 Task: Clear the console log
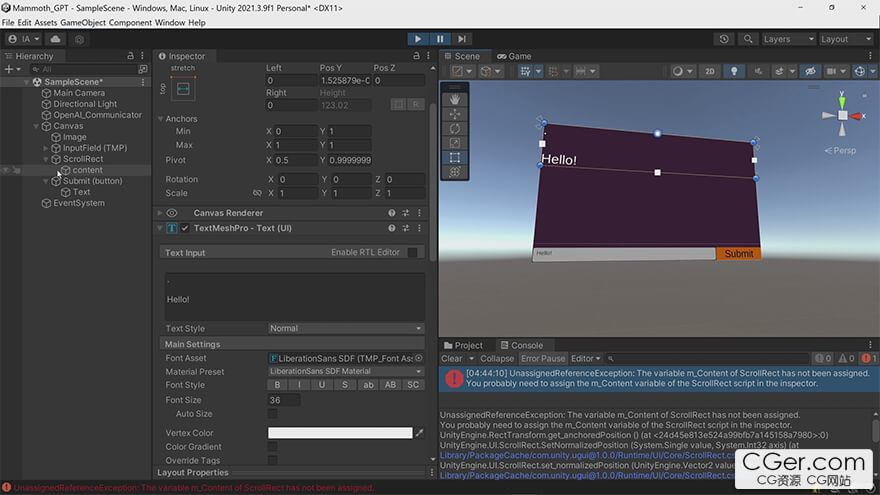(x=452, y=358)
